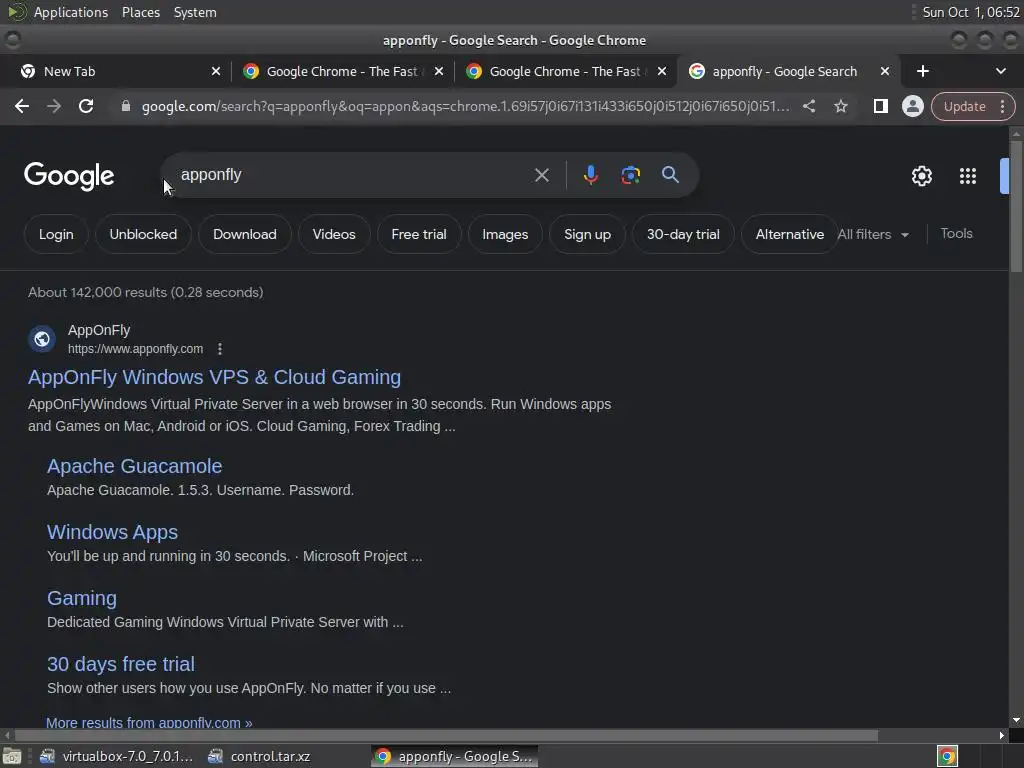The image size is (1024, 768).
Task: Click the https://www.apponfly.com URL text
Action: (x=135, y=349)
